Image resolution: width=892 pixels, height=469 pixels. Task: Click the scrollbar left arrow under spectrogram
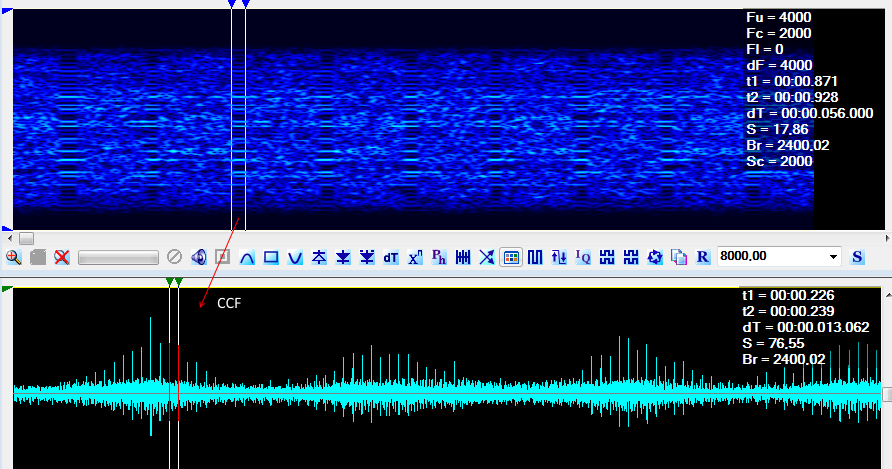point(9,238)
